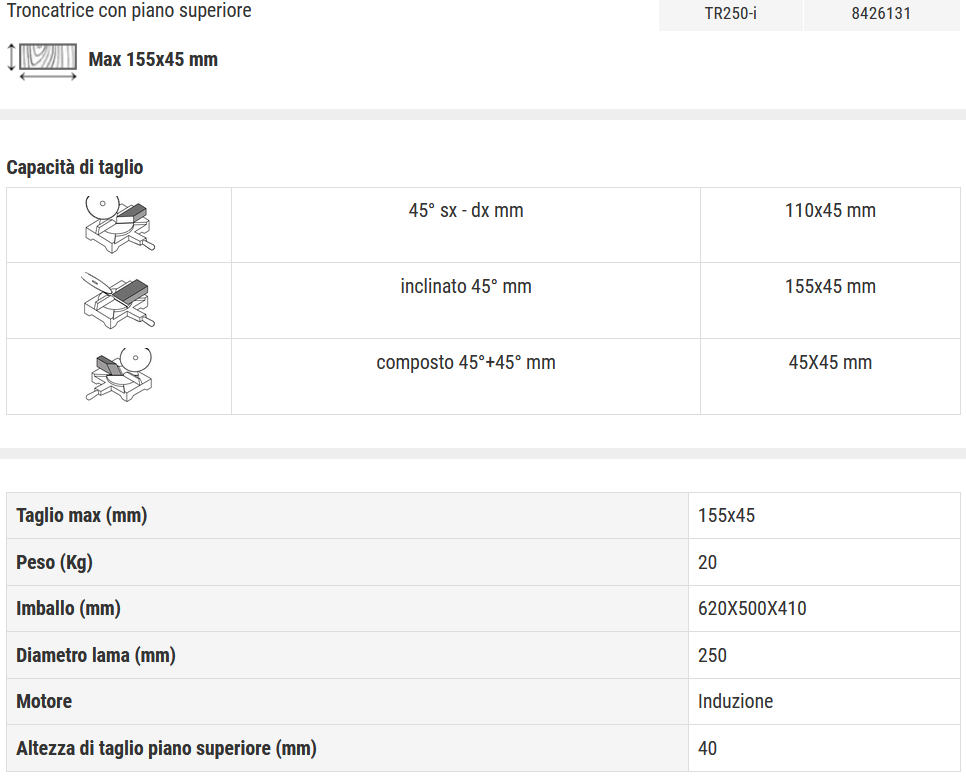Click the 620X500X410 packaging value
This screenshot has height=782, width=966.
tap(752, 609)
